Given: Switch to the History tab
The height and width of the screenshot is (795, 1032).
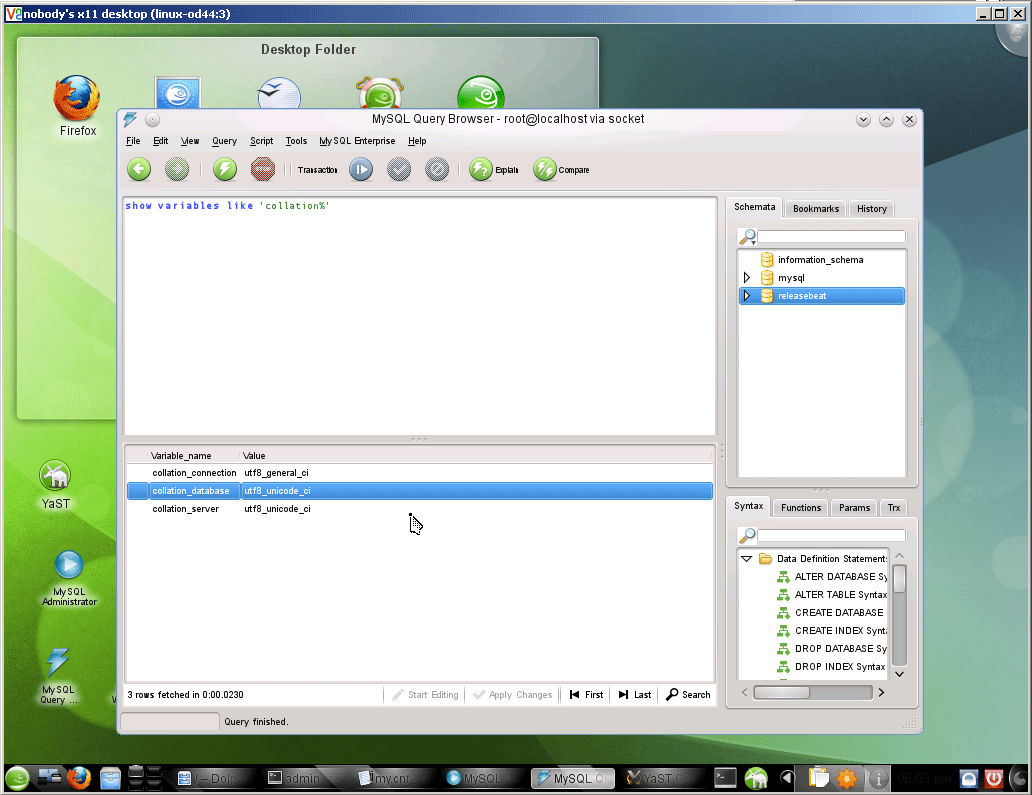Looking at the screenshot, I should point(872,209).
